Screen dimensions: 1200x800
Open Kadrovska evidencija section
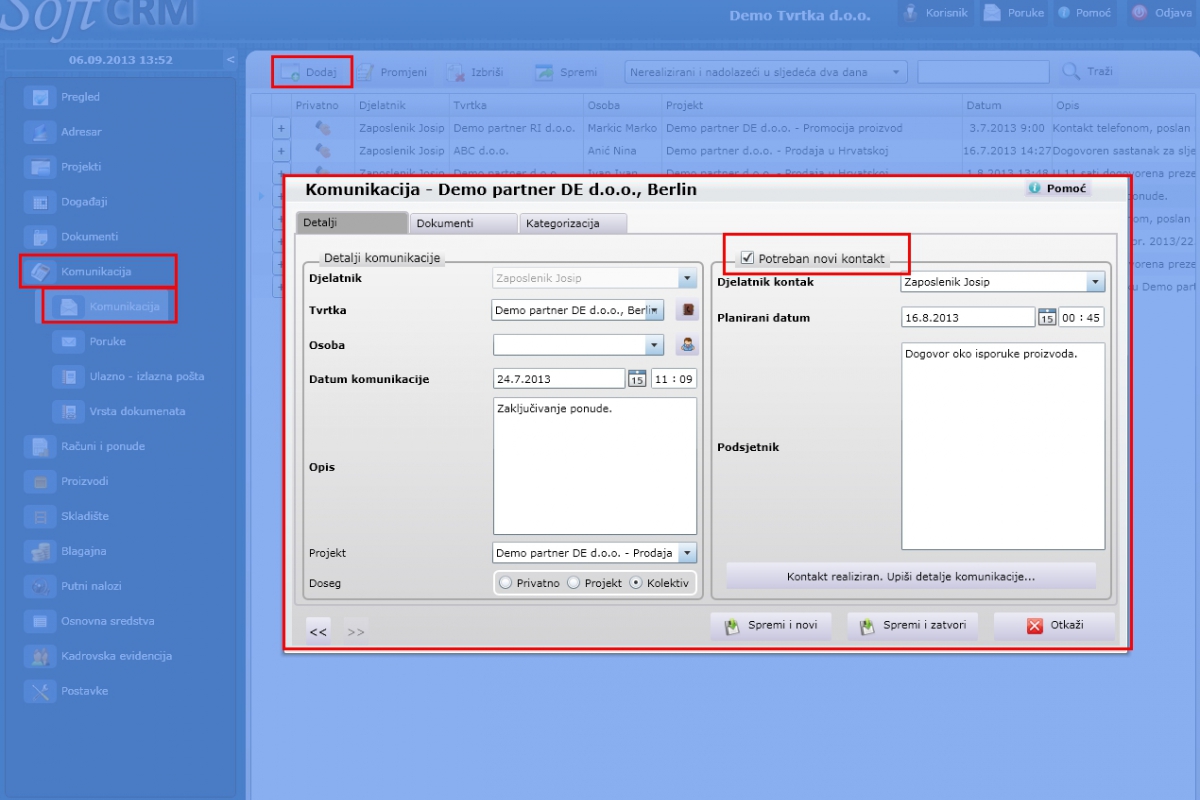pyautogui.click(x=117, y=656)
